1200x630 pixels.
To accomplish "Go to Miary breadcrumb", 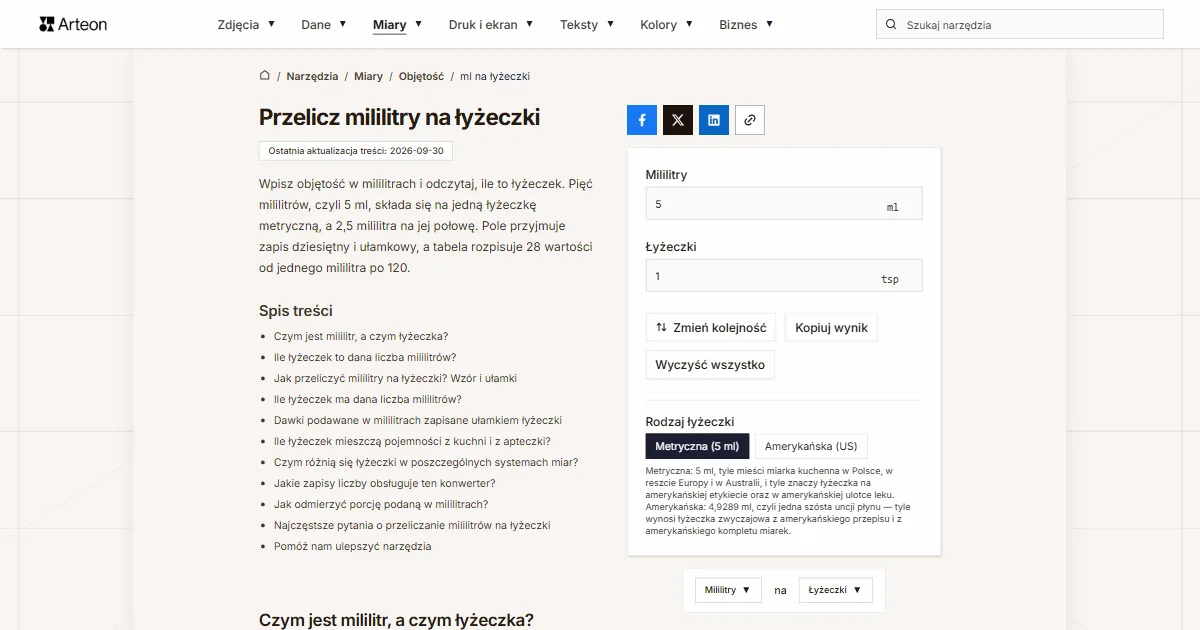I will (368, 76).
